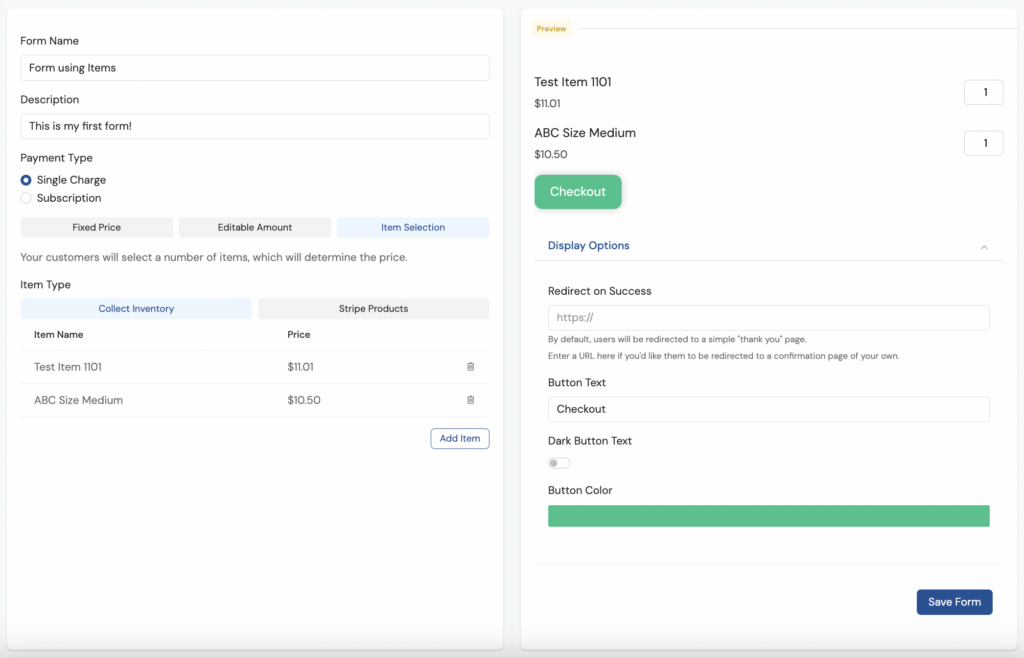1024x658 pixels.
Task: Click the Redirect on Success URL field
Action: click(x=768, y=317)
